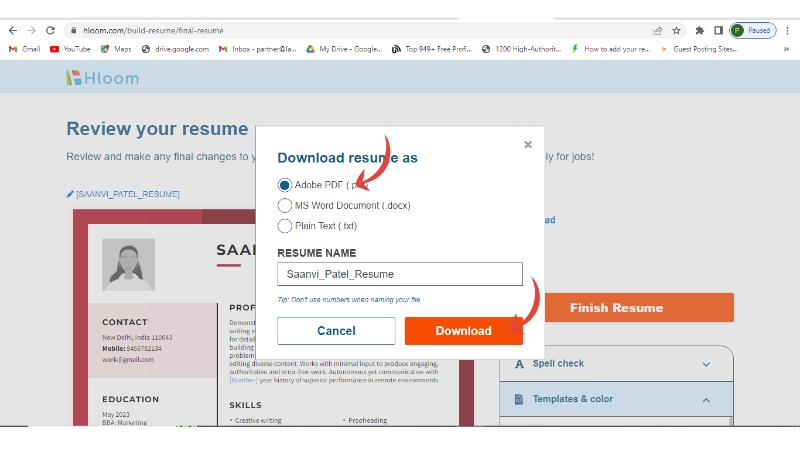
Task: Click the Finish Resume button
Action: 616,308
